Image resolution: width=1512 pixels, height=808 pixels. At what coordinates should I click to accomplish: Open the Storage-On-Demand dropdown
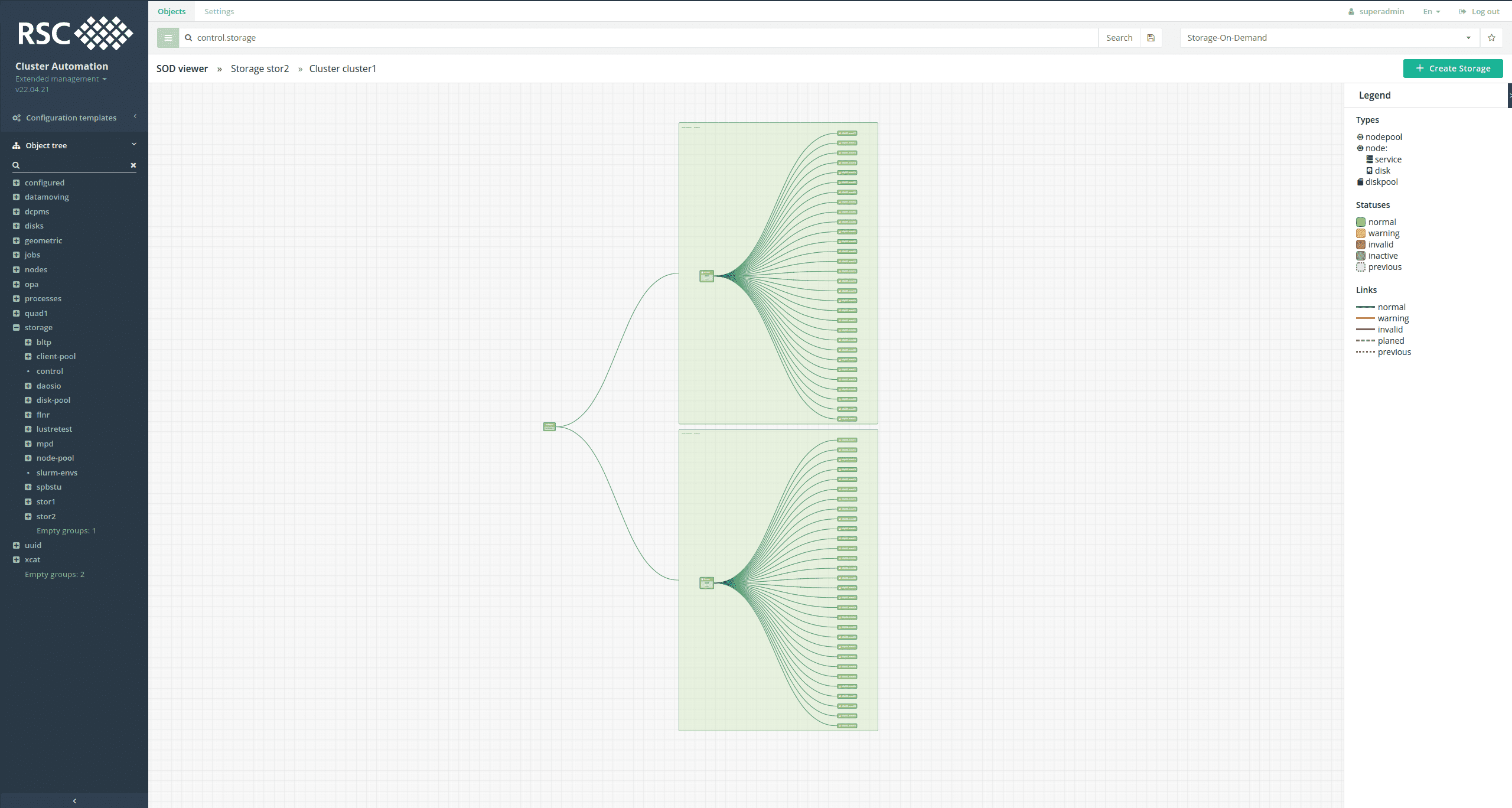pyautogui.click(x=1468, y=37)
